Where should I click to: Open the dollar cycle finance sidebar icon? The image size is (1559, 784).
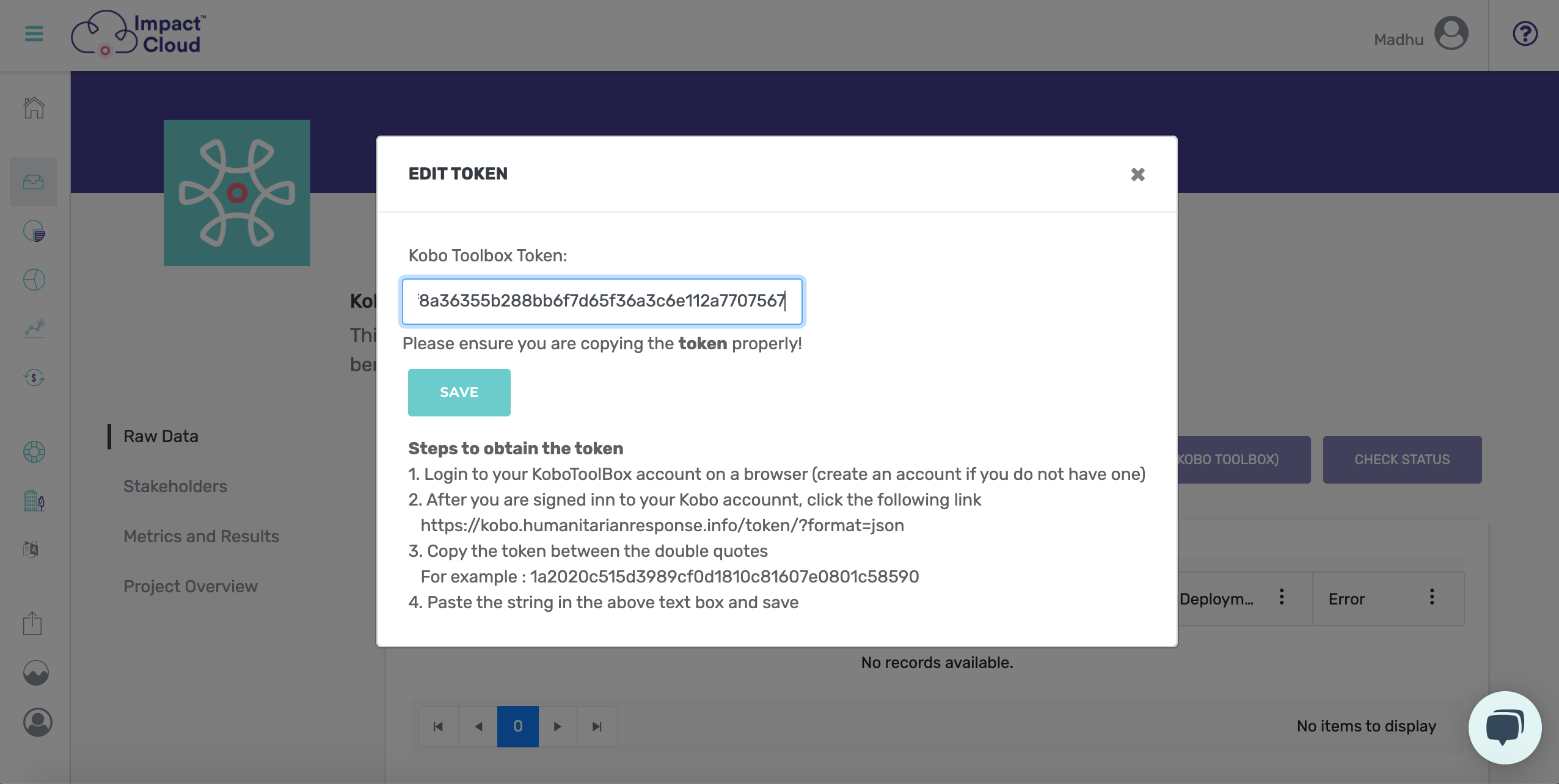[x=34, y=377]
